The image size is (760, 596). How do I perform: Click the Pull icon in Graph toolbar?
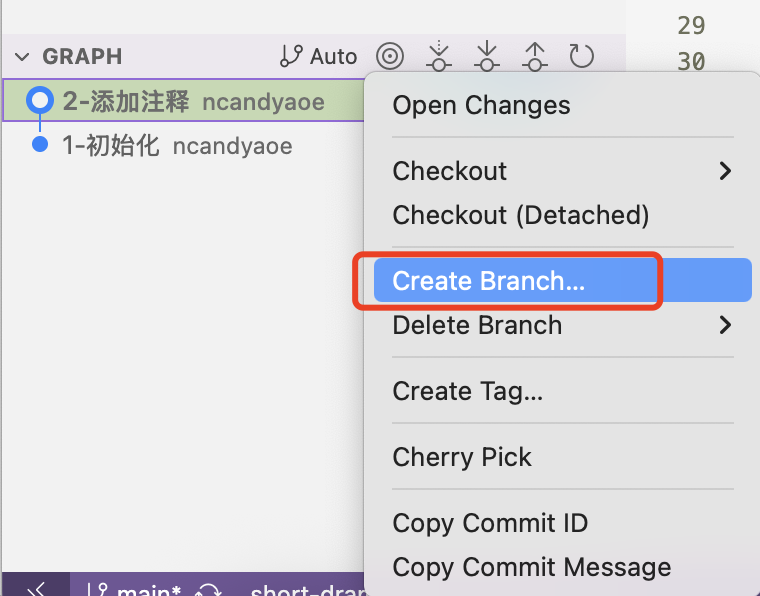(486, 56)
